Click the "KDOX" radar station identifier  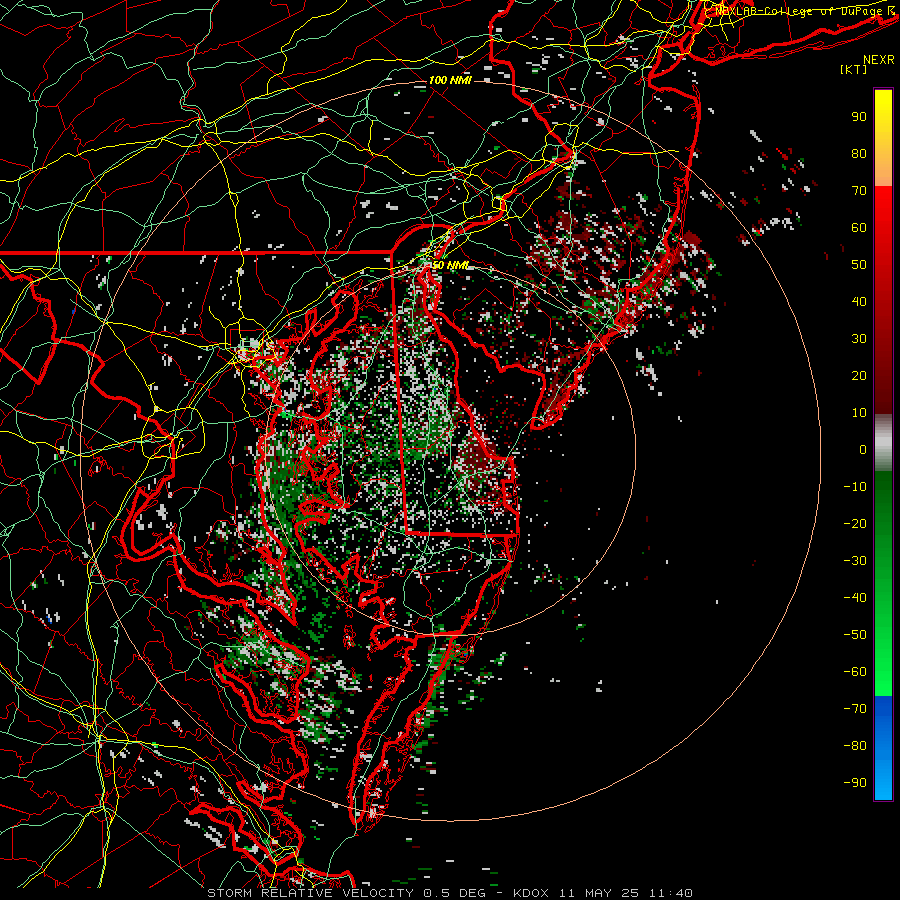(x=531, y=893)
